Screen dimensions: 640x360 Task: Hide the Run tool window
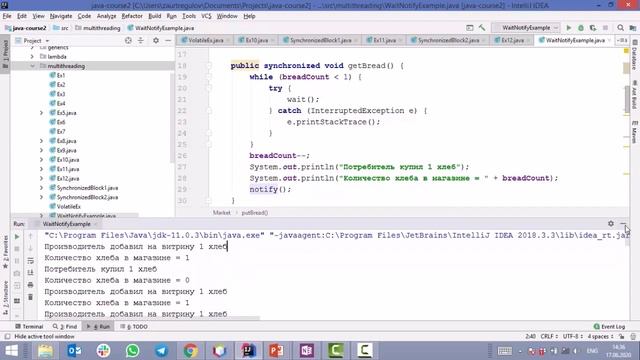(x=623, y=223)
